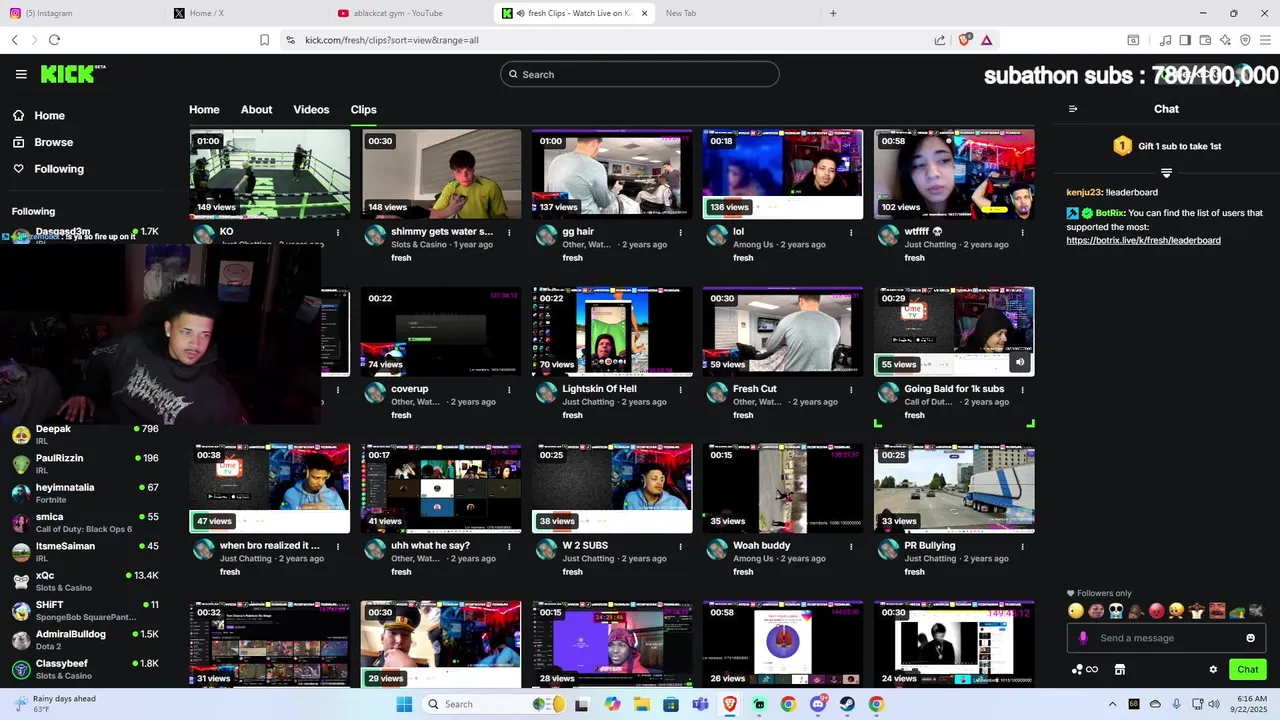Click Brave Rewards triangle icon
Image resolution: width=1280 pixels, height=720 pixels.
click(986, 40)
